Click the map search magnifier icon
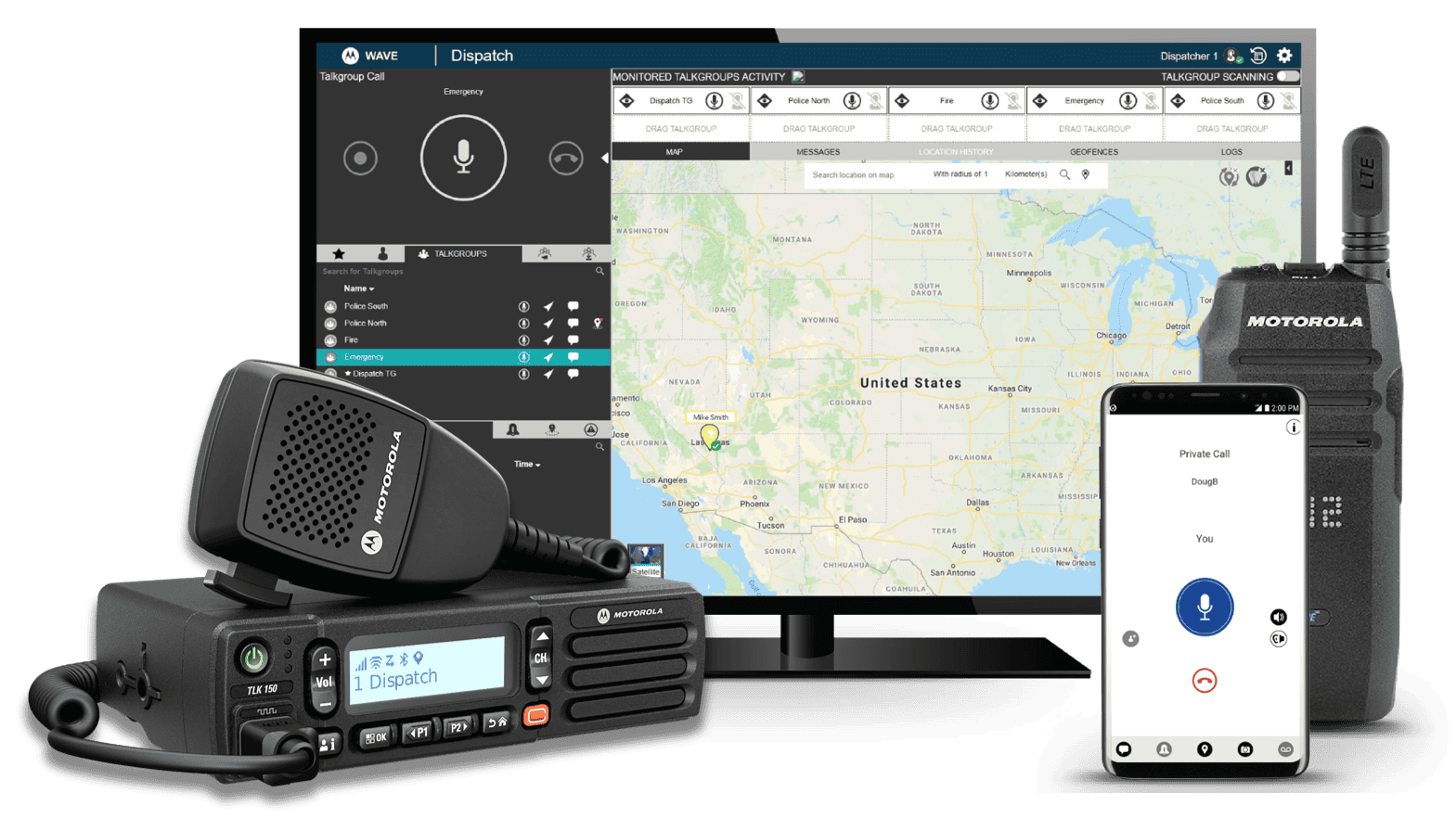 point(1064,174)
